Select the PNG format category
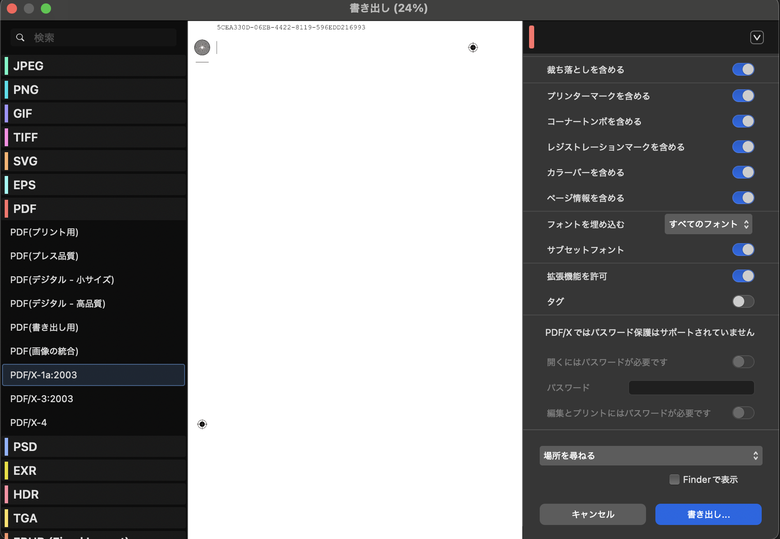Image resolution: width=780 pixels, height=539 pixels. pos(94,90)
